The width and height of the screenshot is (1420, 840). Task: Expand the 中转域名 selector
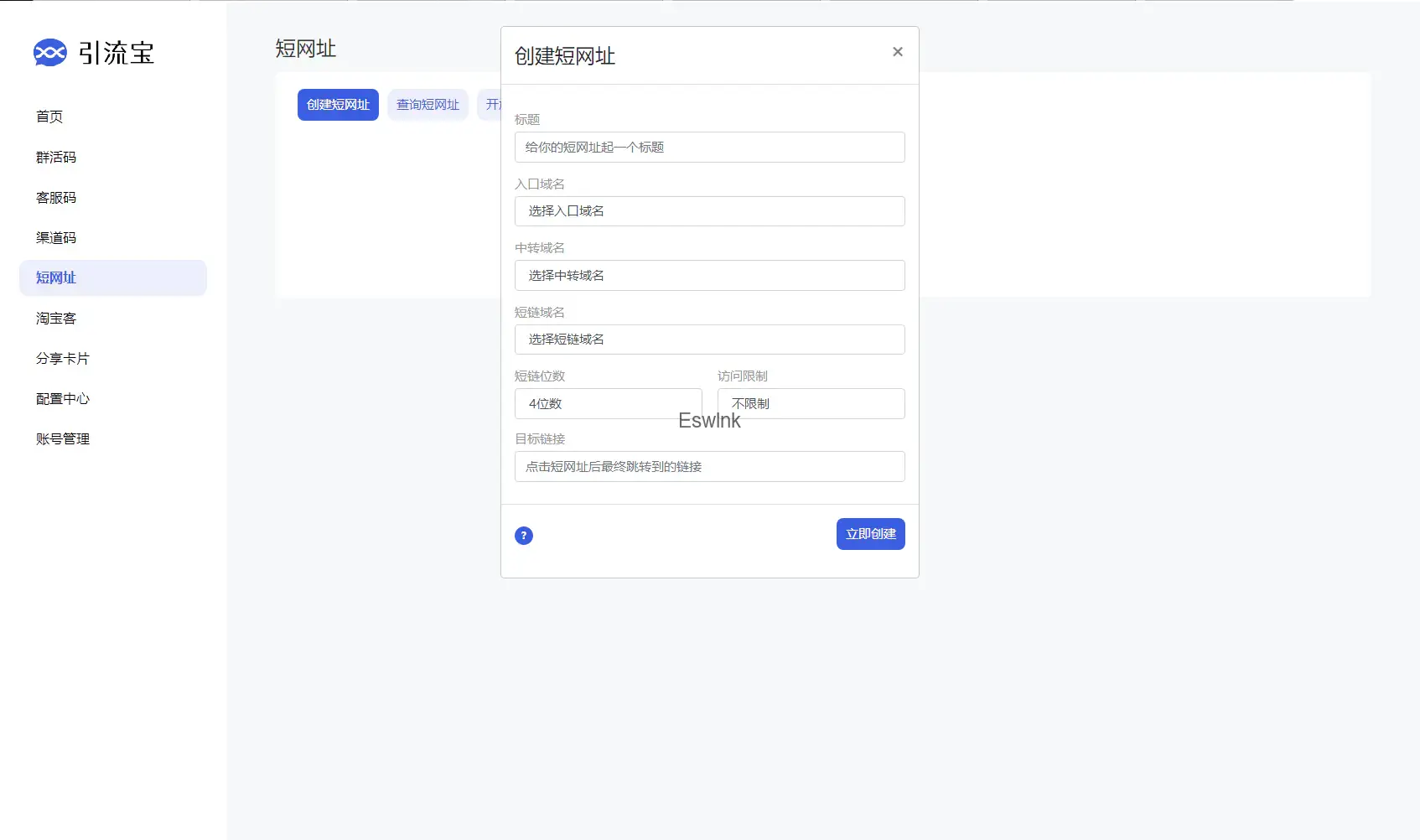pos(709,276)
